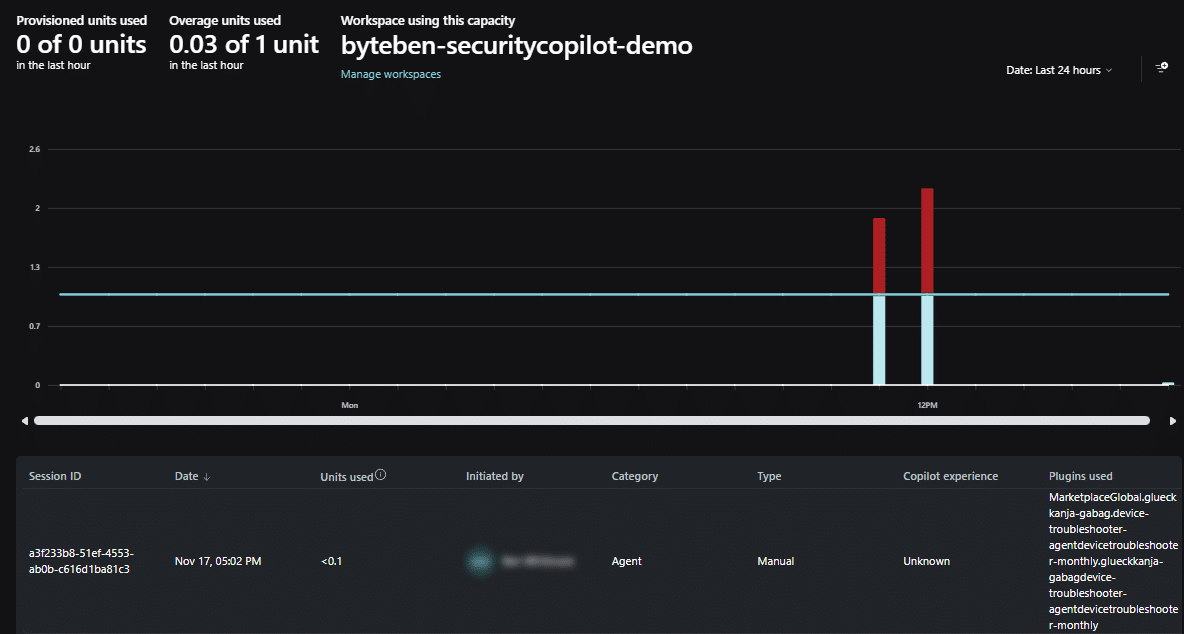Click the Plugins used column header
The height and width of the screenshot is (634, 1184).
point(1080,477)
